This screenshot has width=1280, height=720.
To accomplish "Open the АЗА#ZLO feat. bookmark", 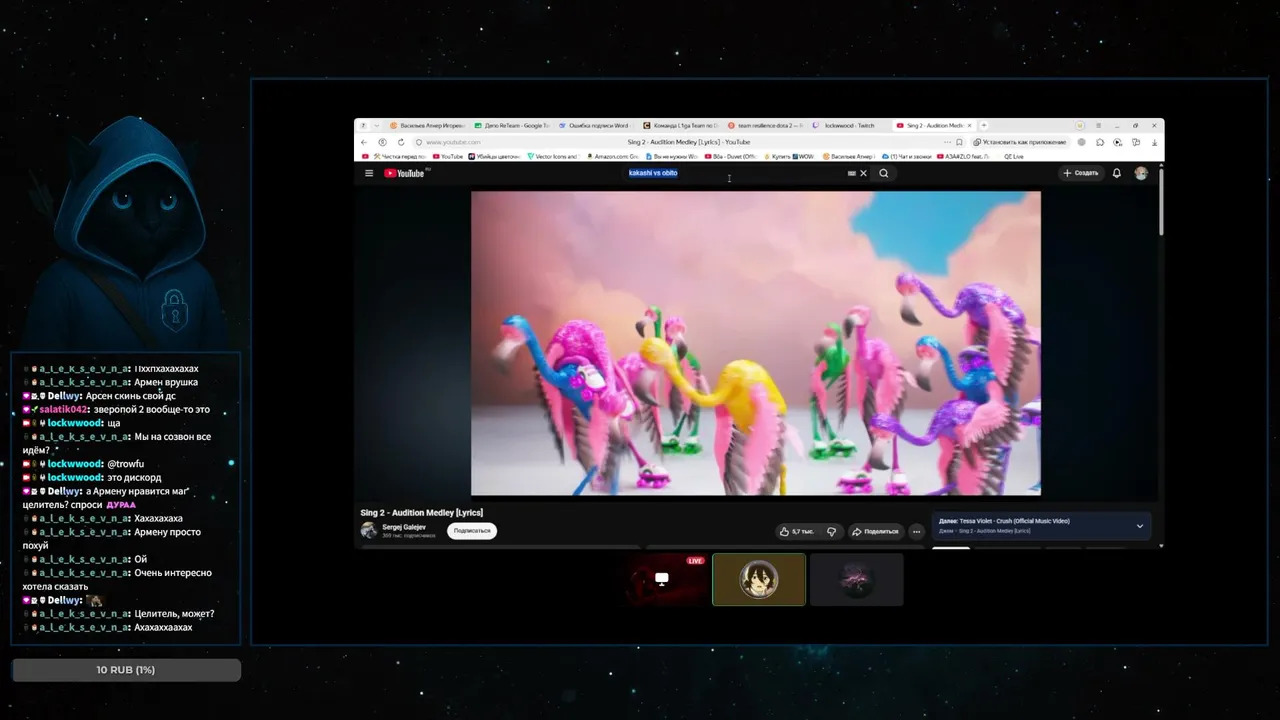I will pyautogui.click(x=964, y=157).
